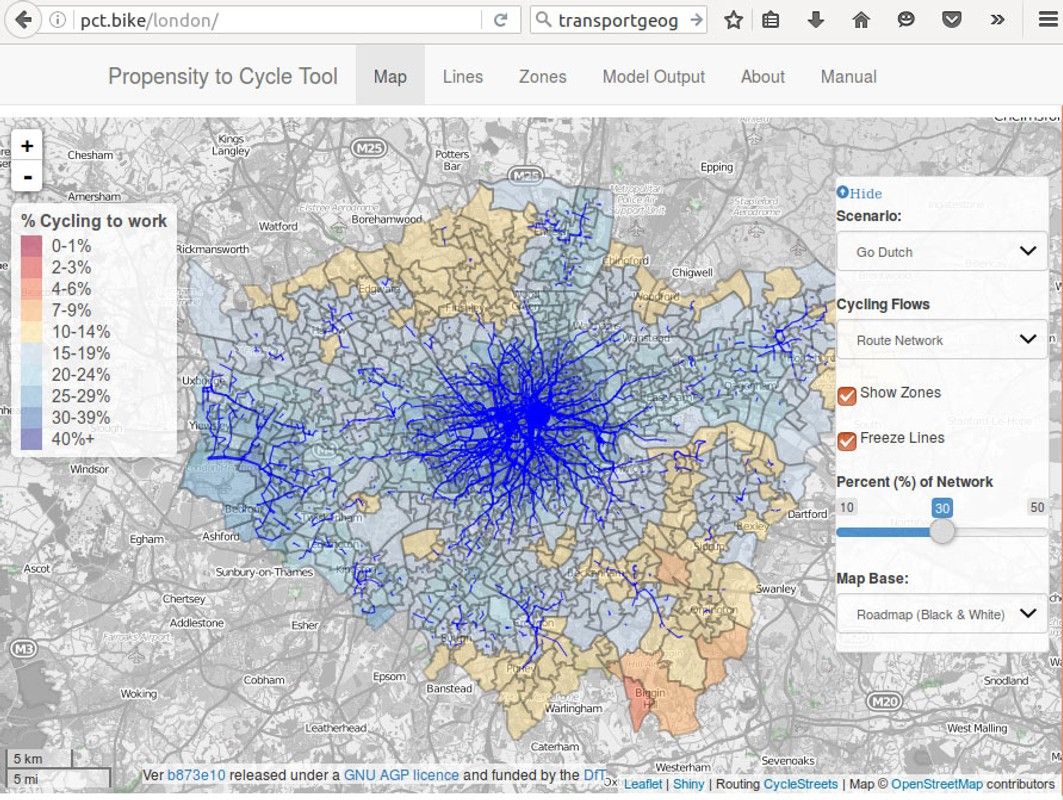Open the Map Base dropdown
The height and width of the screenshot is (800, 1063).
pyautogui.click(x=942, y=614)
